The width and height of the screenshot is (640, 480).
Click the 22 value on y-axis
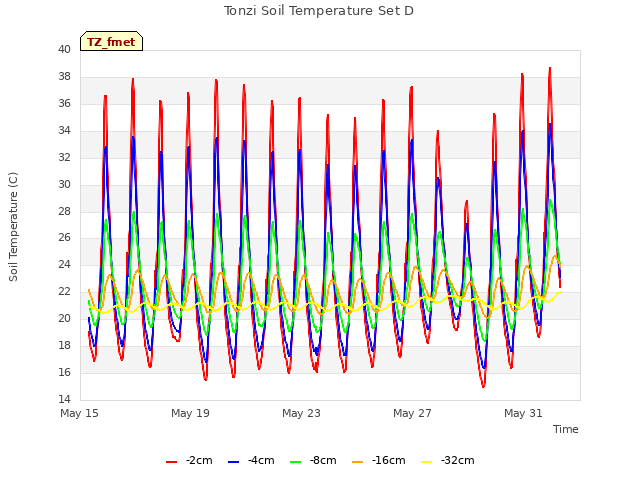tap(64, 291)
